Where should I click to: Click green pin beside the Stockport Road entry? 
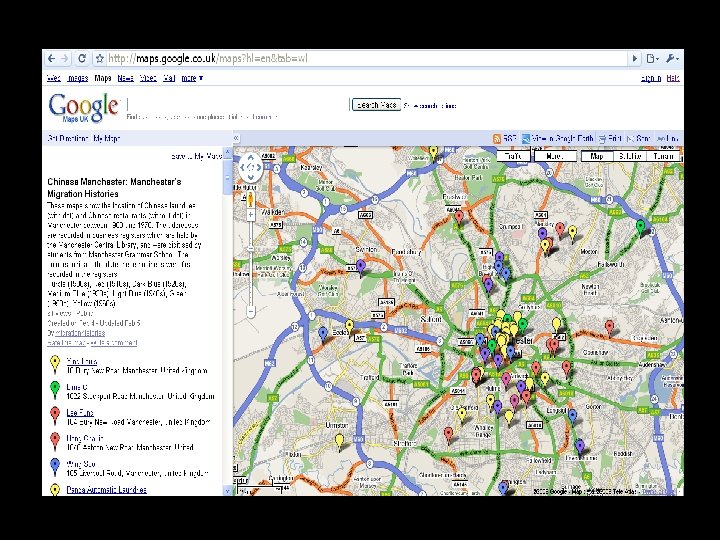tap(55, 389)
